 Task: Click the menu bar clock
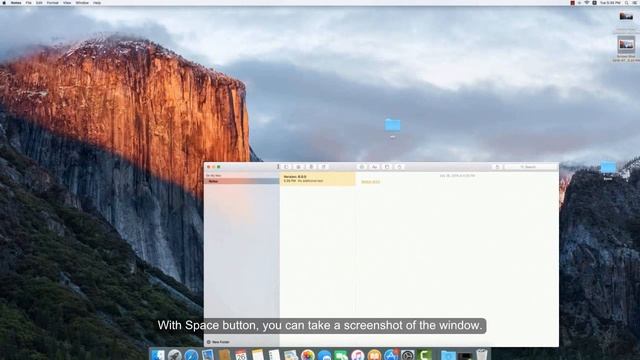click(610, 2)
